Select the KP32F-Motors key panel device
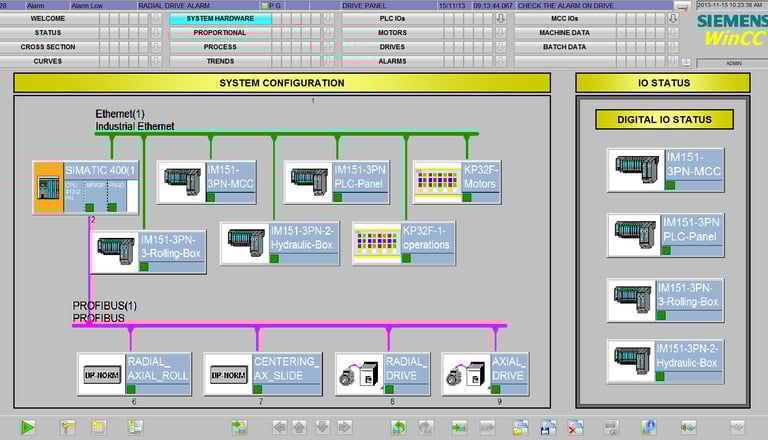 (457, 182)
